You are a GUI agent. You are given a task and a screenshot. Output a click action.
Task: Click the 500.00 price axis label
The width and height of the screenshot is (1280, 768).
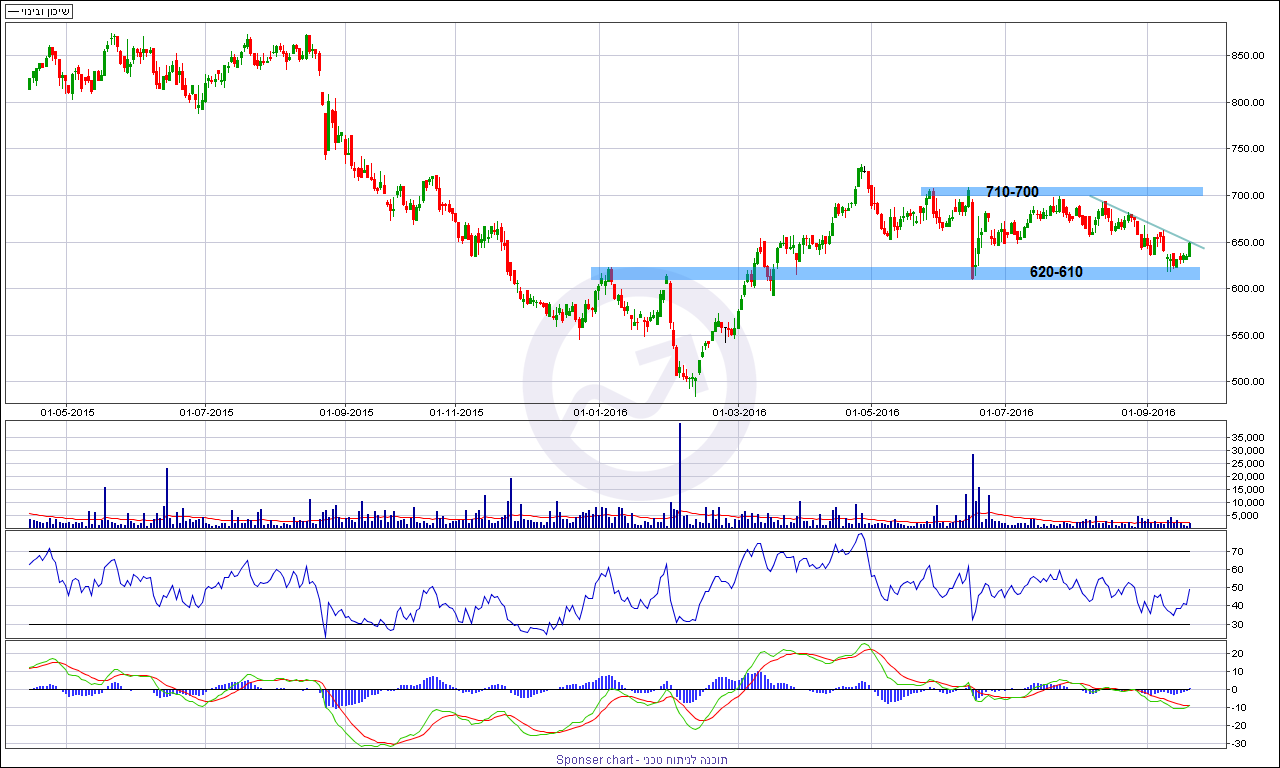coord(1251,382)
